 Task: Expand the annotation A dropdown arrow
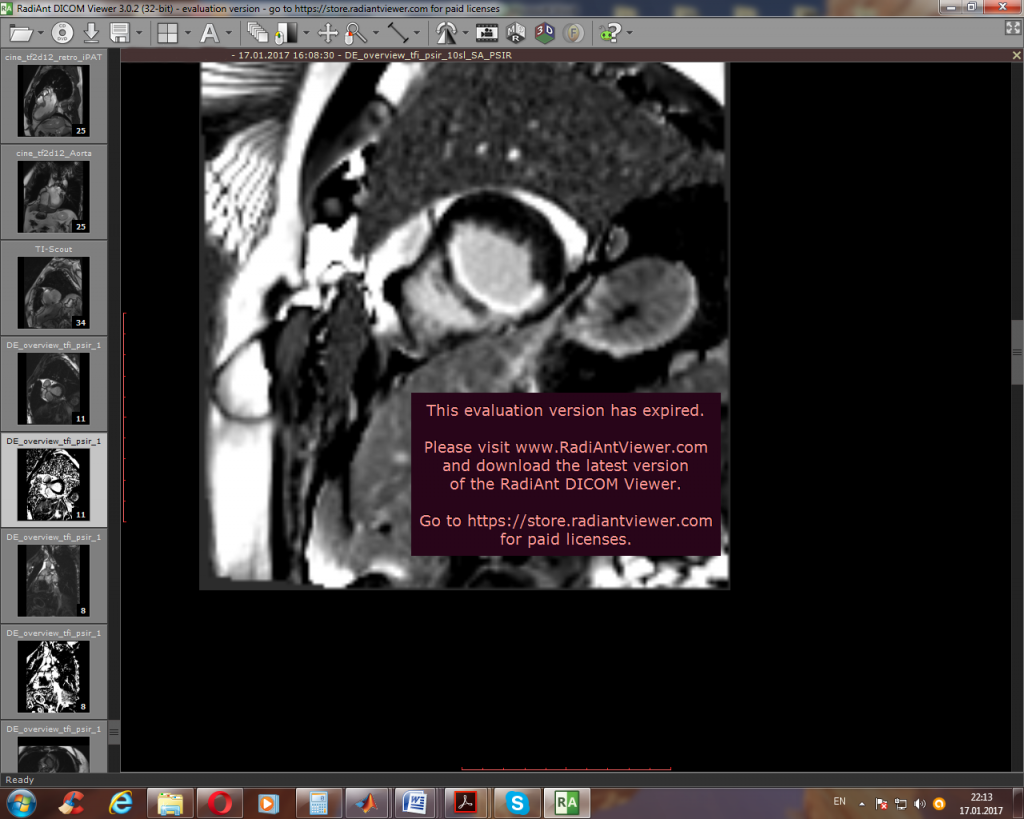[x=229, y=33]
